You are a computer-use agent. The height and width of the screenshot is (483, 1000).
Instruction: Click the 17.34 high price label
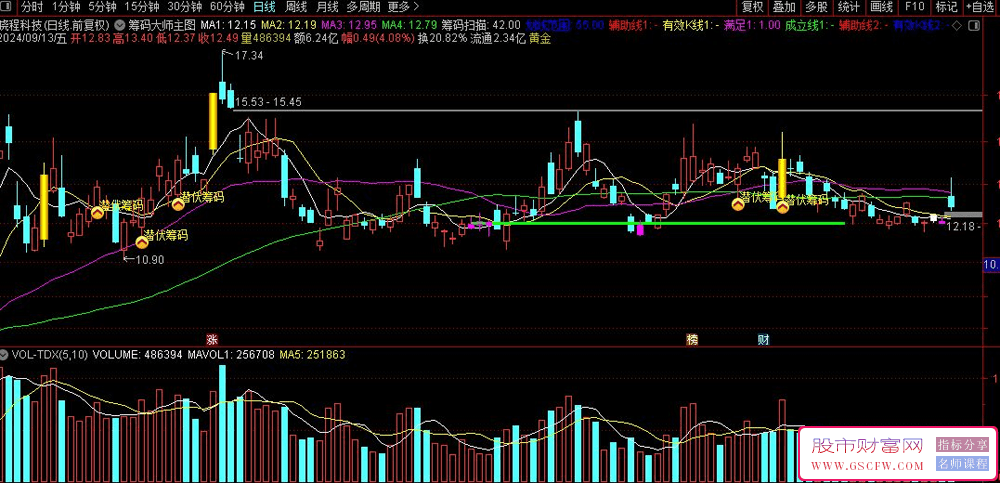[x=249, y=56]
